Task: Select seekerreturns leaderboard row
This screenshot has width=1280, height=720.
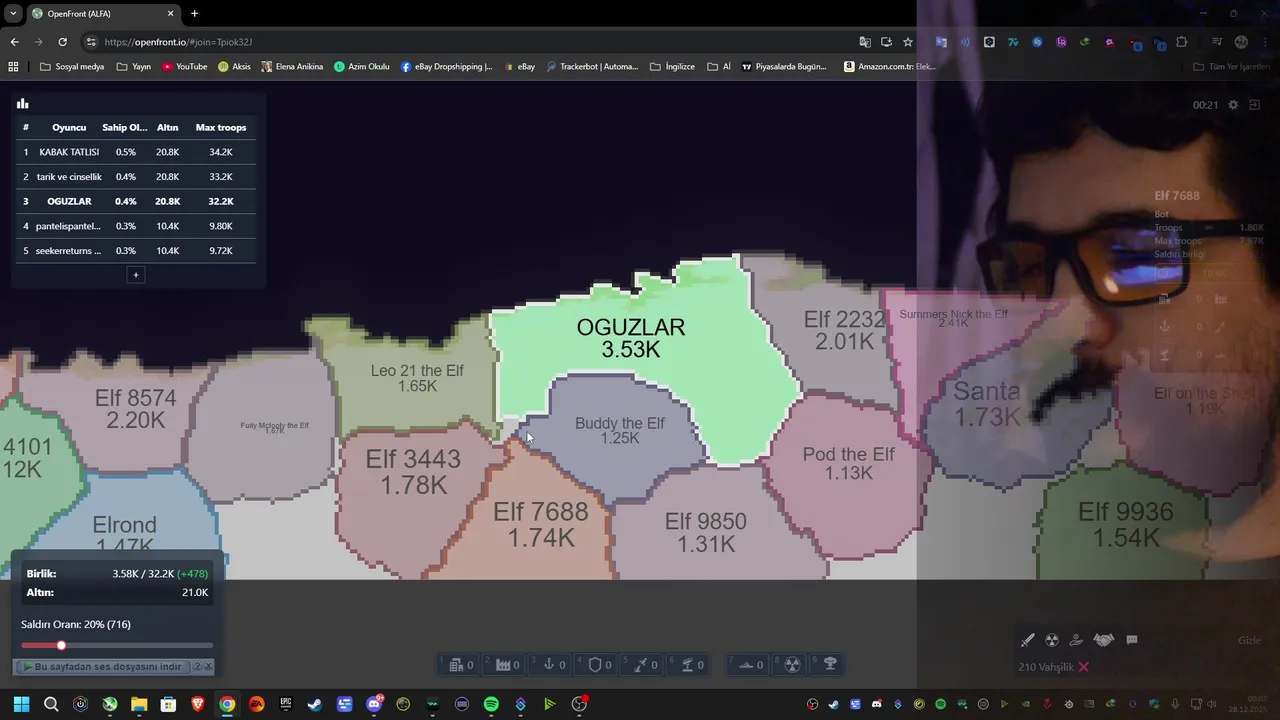Action: click(x=135, y=251)
